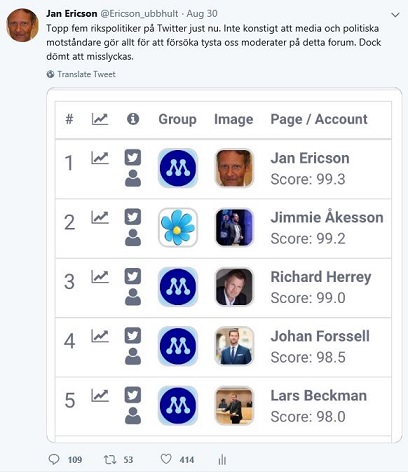Click trend chart icon in Jimmie Åkesson row
The height and width of the screenshot is (472, 408).
(100, 218)
